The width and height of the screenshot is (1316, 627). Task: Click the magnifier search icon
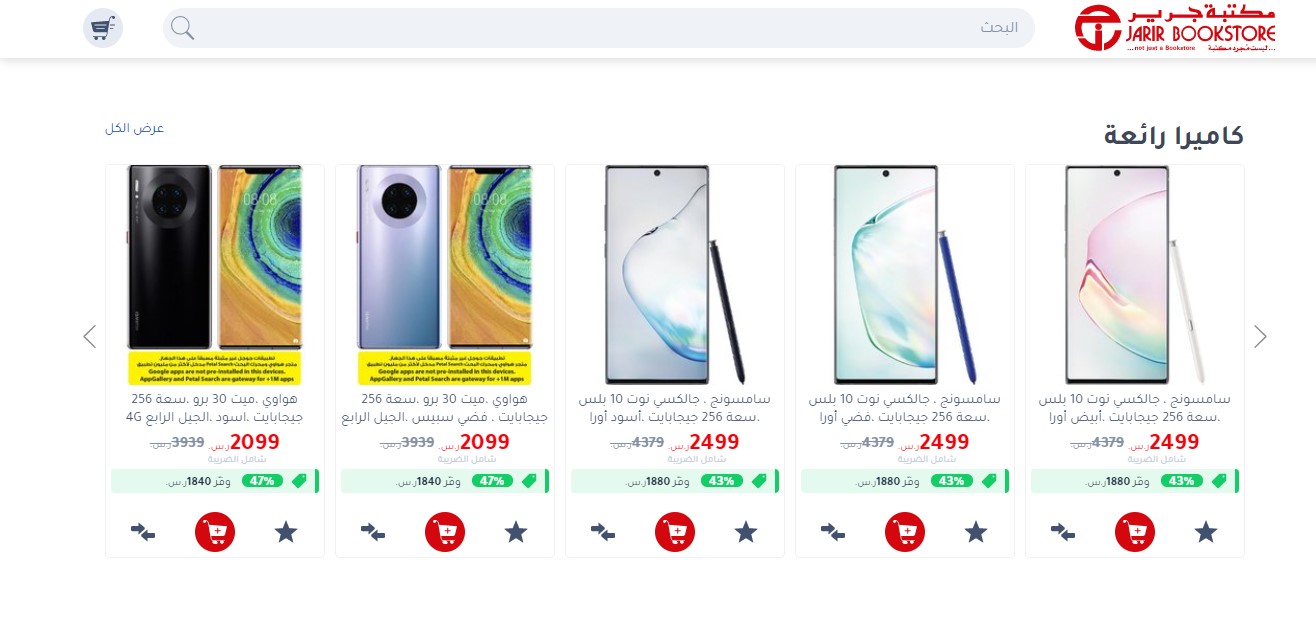(x=182, y=28)
